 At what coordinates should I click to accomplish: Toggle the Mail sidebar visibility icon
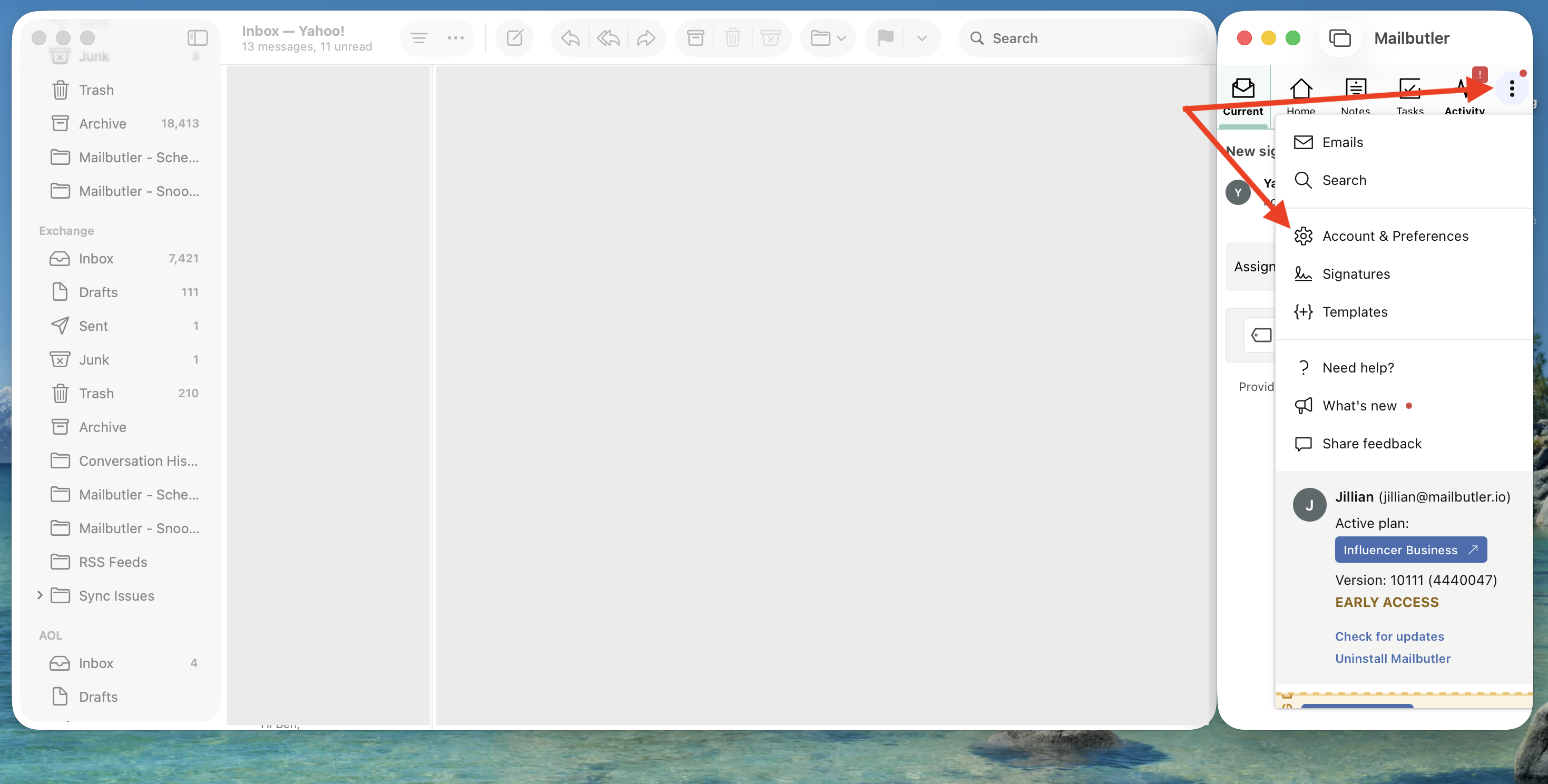[x=197, y=38]
